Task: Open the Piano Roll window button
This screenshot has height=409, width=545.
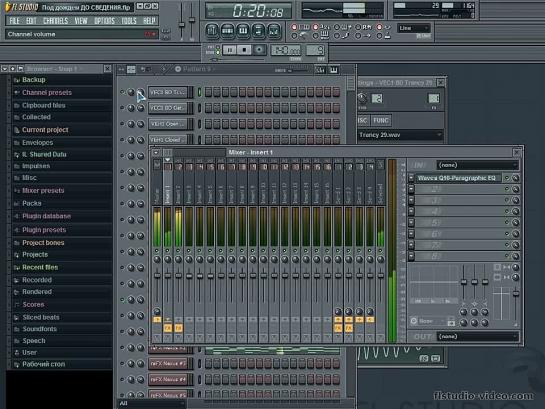Action: pyautogui.click(x=243, y=31)
